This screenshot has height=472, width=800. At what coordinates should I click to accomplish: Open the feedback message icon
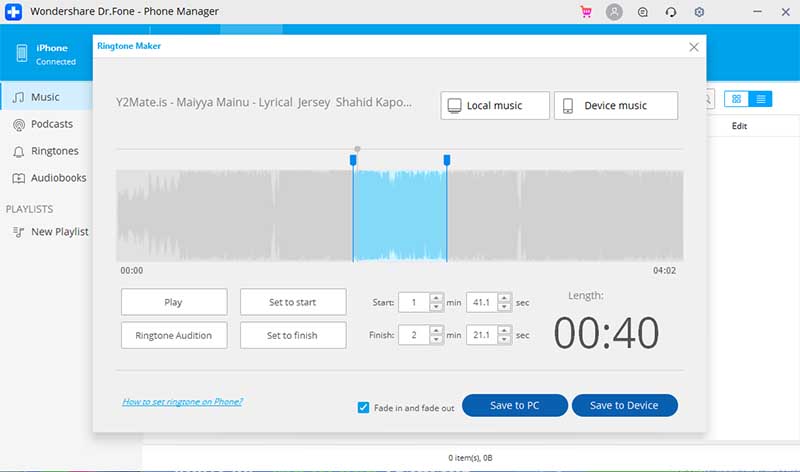pos(642,12)
